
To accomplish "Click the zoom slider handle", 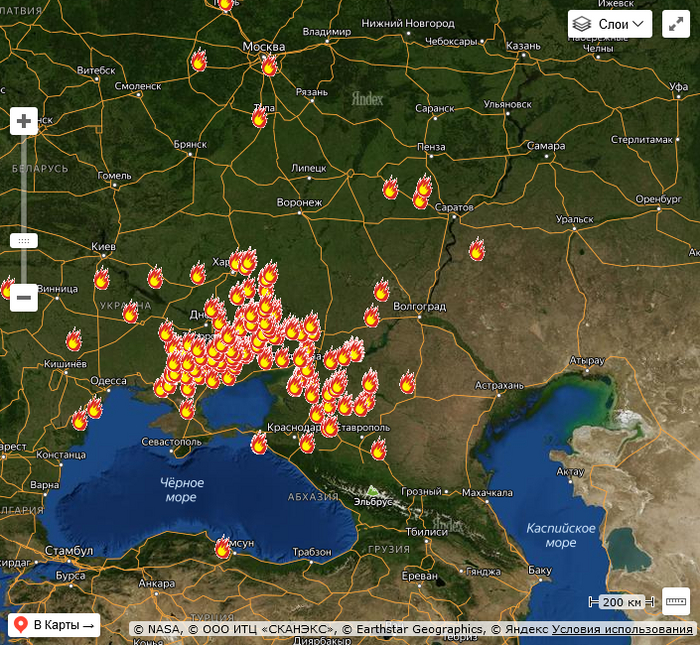I will tap(24, 241).
